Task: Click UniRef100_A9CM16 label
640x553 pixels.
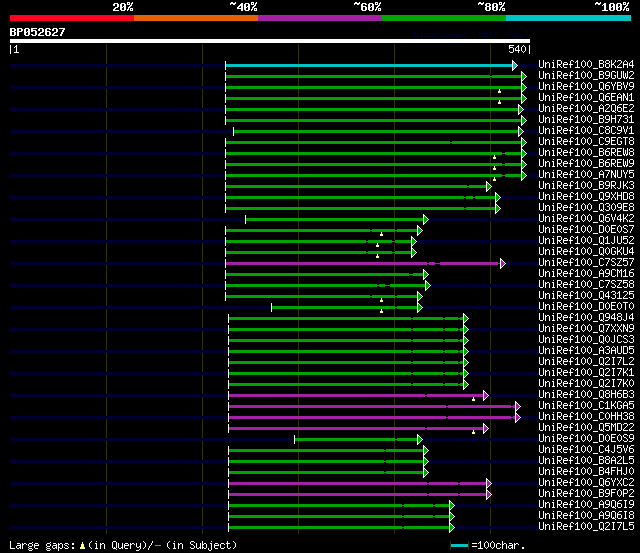Action: [x=586, y=273]
